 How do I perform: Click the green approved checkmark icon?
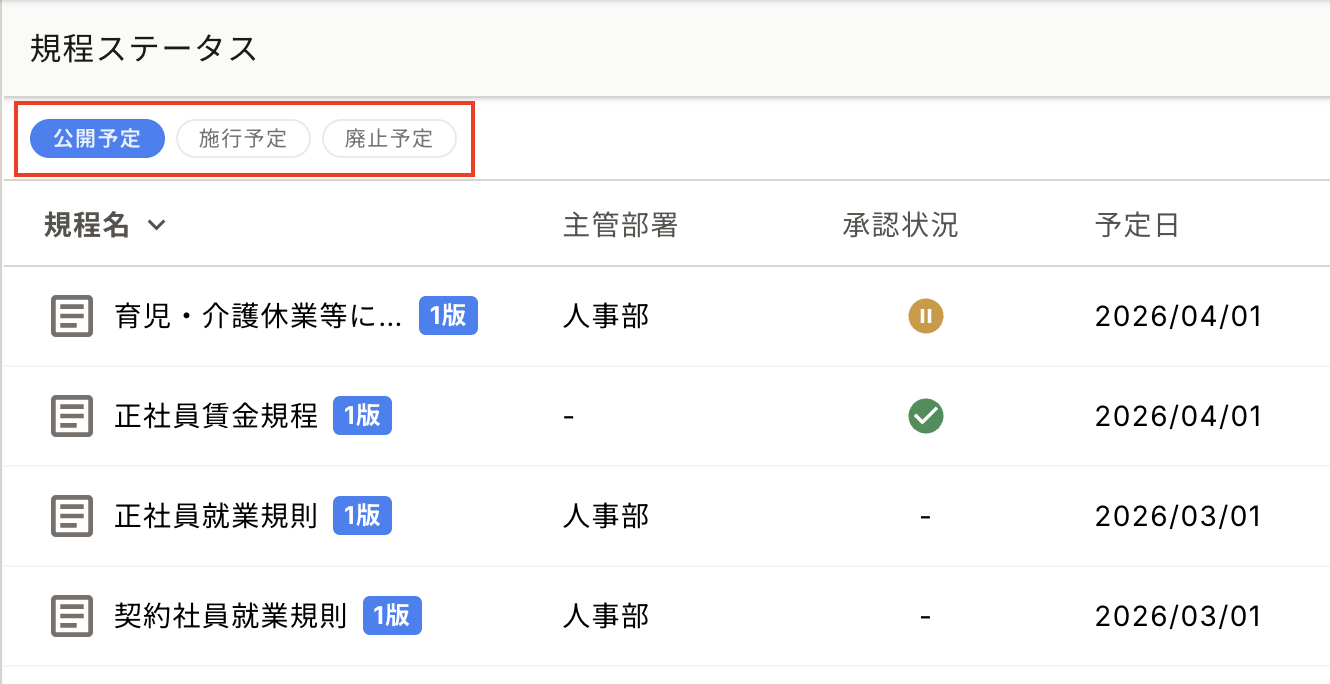(925, 416)
